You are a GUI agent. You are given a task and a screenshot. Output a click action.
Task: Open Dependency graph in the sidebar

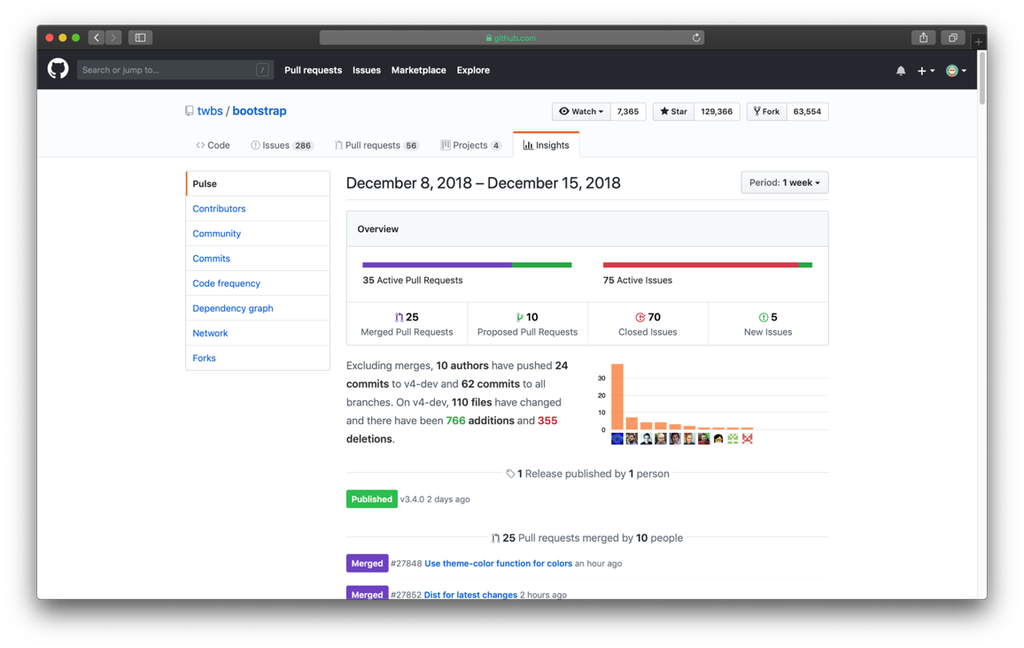pyautogui.click(x=258, y=308)
